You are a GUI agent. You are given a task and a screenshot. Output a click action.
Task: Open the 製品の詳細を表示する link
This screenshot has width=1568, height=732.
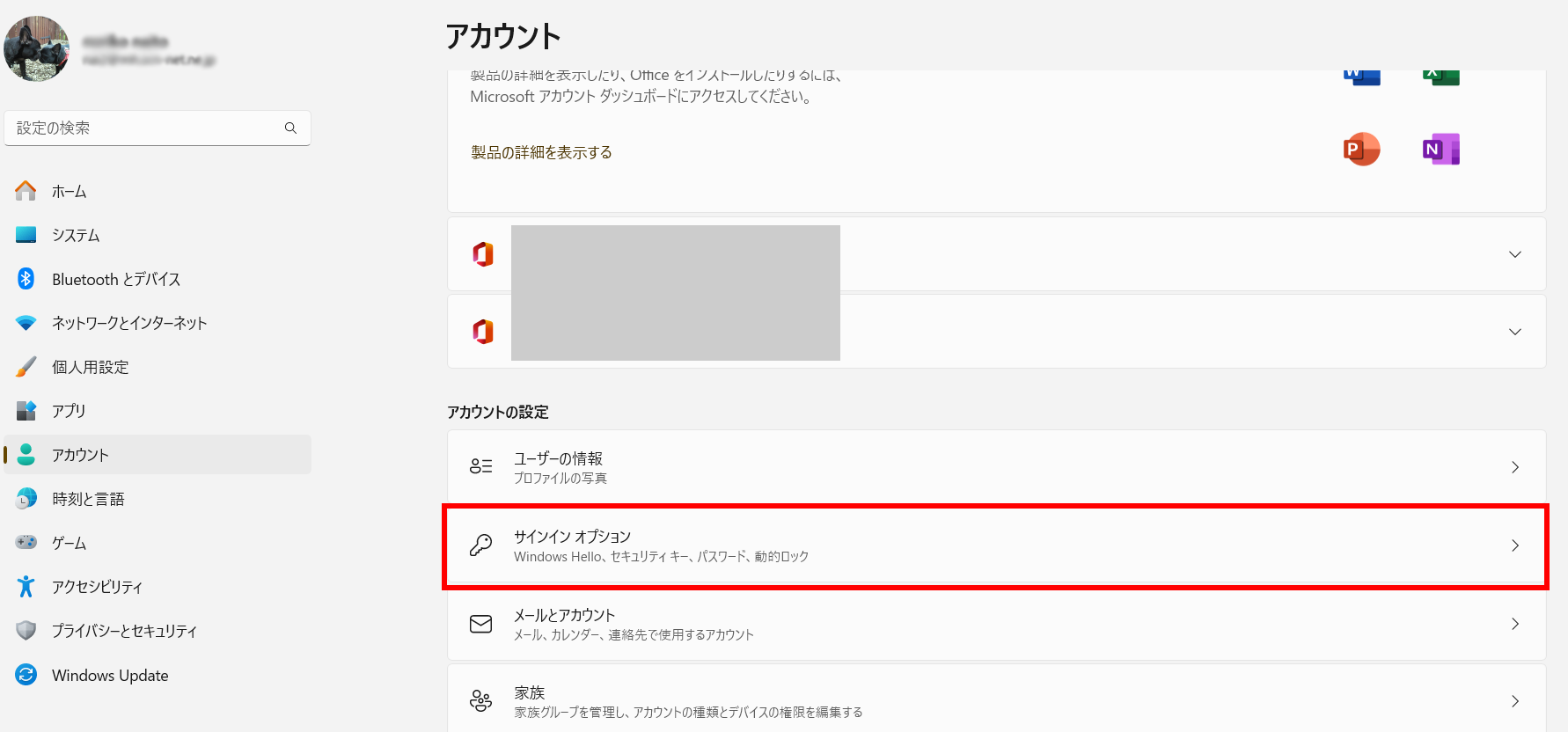coord(541,151)
